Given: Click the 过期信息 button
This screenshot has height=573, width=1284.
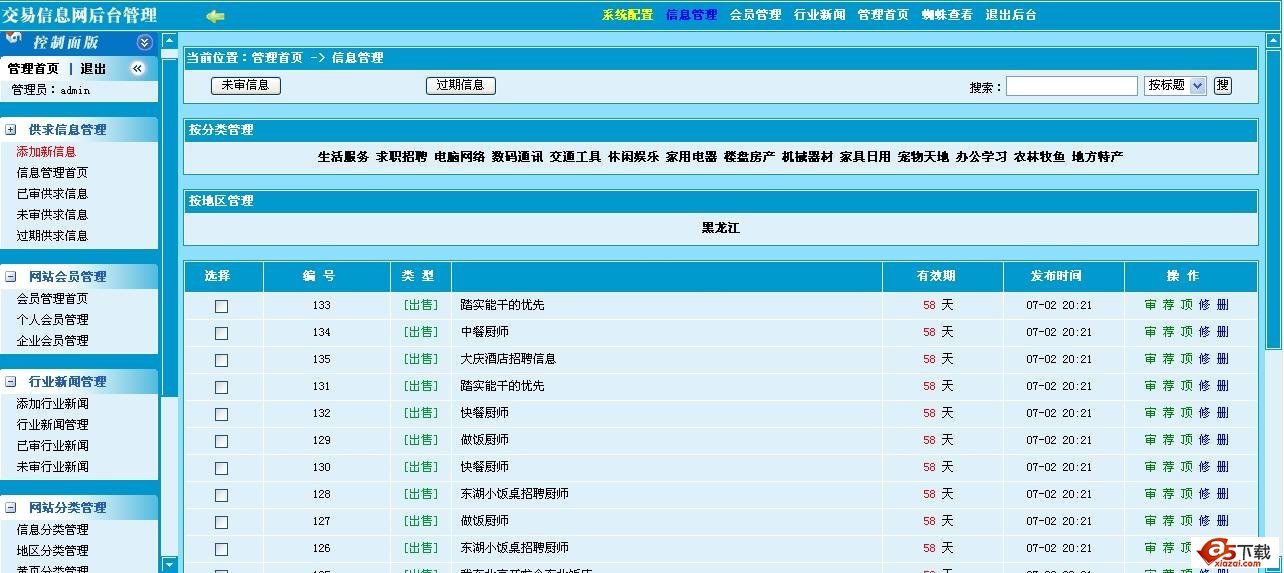Looking at the screenshot, I should point(461,86).
